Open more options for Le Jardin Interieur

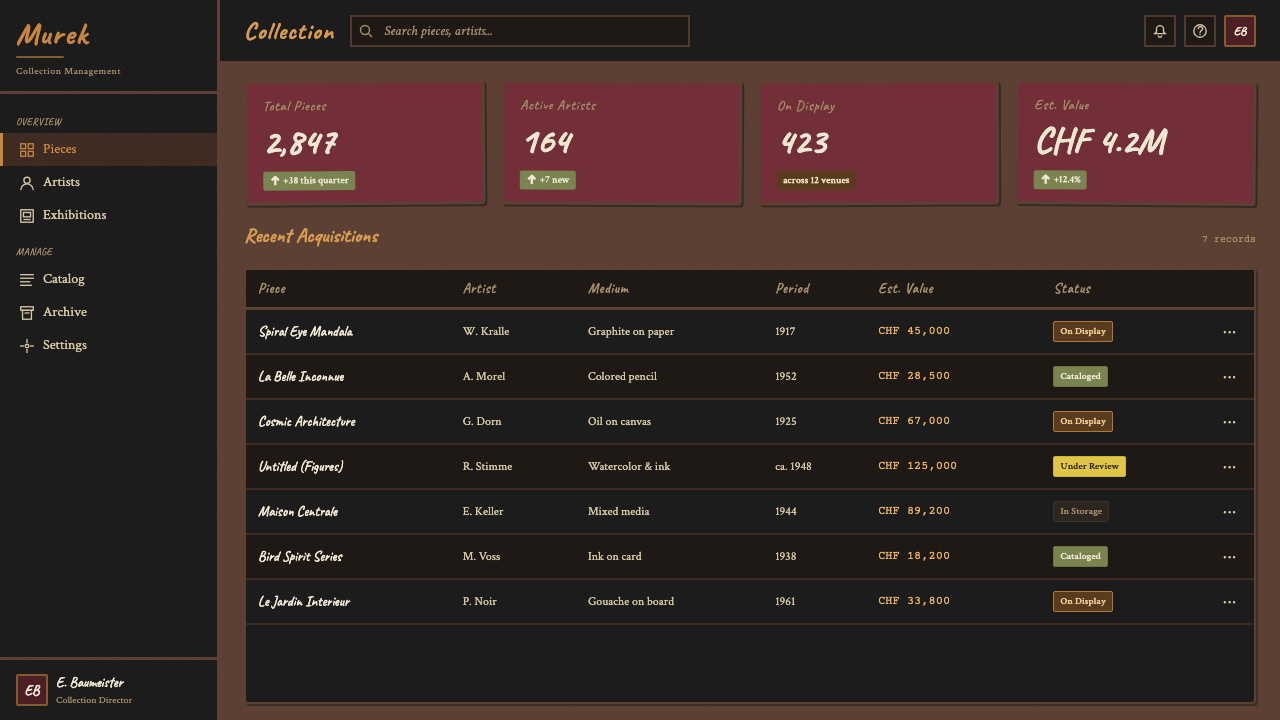1229,602
